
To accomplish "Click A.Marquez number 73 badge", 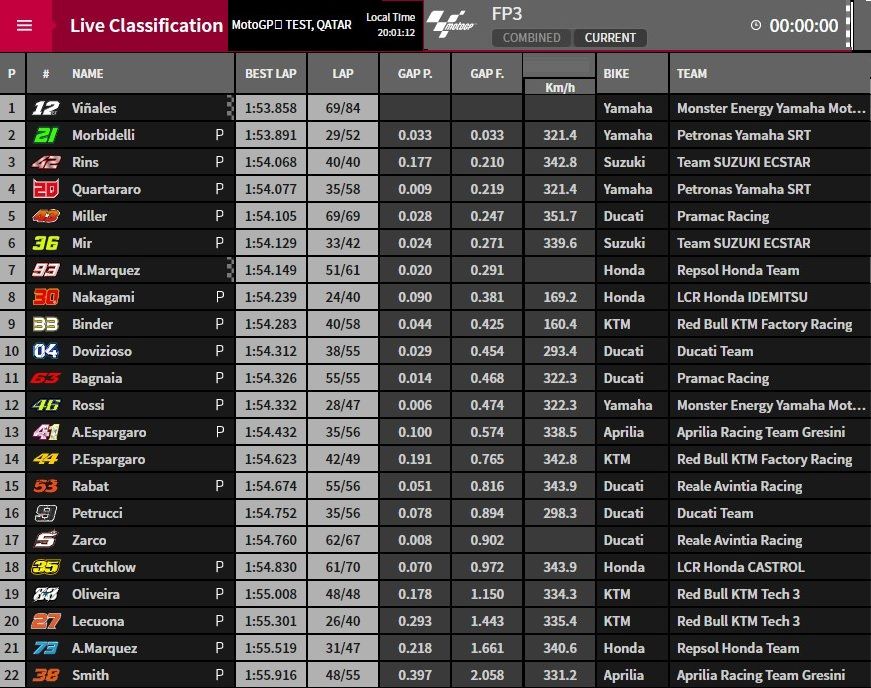I will (46, 648).
